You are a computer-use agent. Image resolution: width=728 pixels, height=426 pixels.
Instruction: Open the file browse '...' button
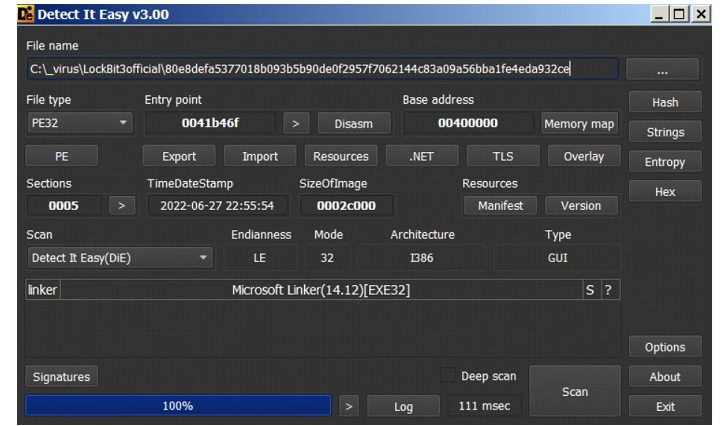[663, 69]
